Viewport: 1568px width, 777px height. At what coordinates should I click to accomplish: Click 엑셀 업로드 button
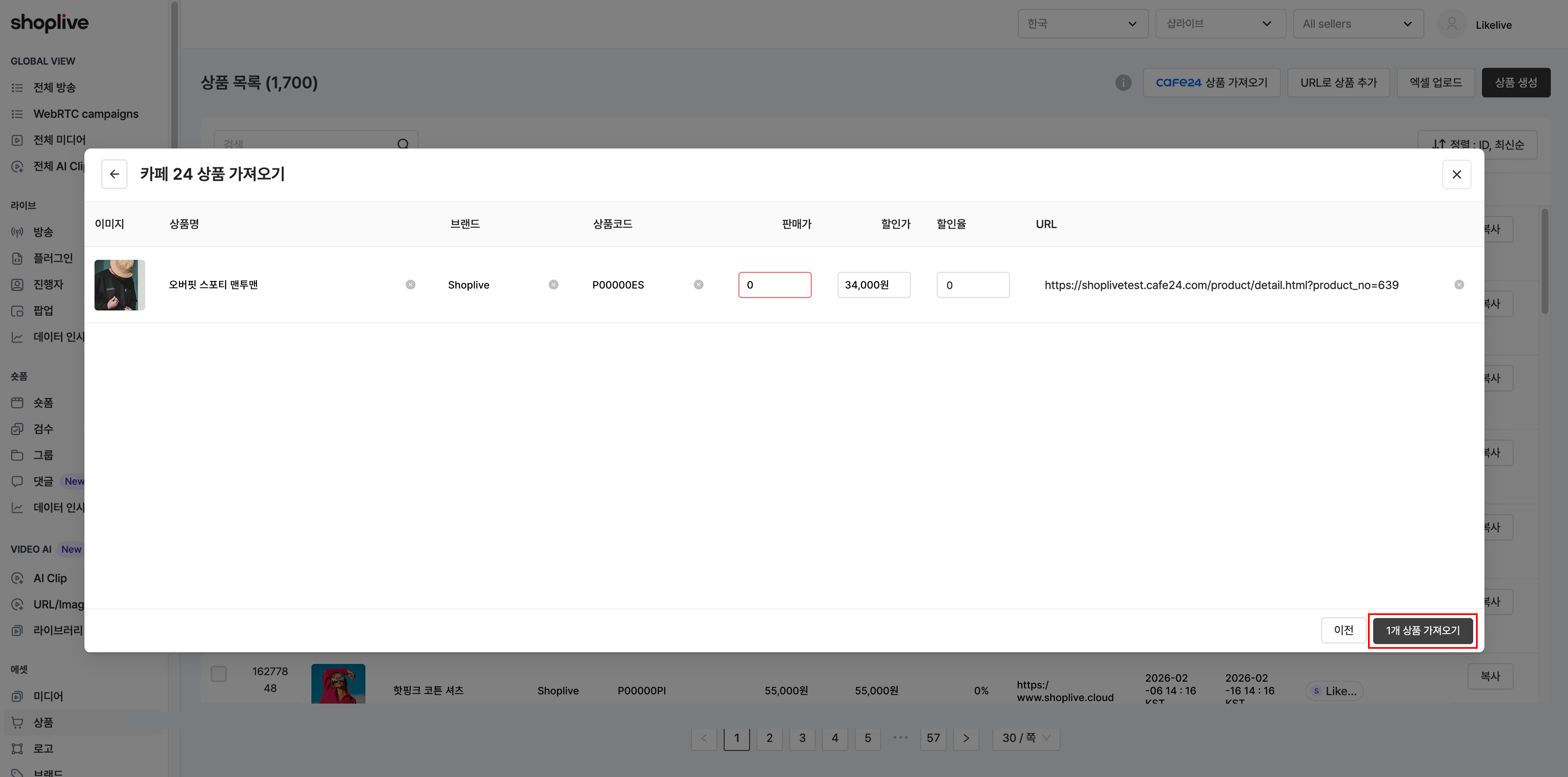[x=1436, y=82]
